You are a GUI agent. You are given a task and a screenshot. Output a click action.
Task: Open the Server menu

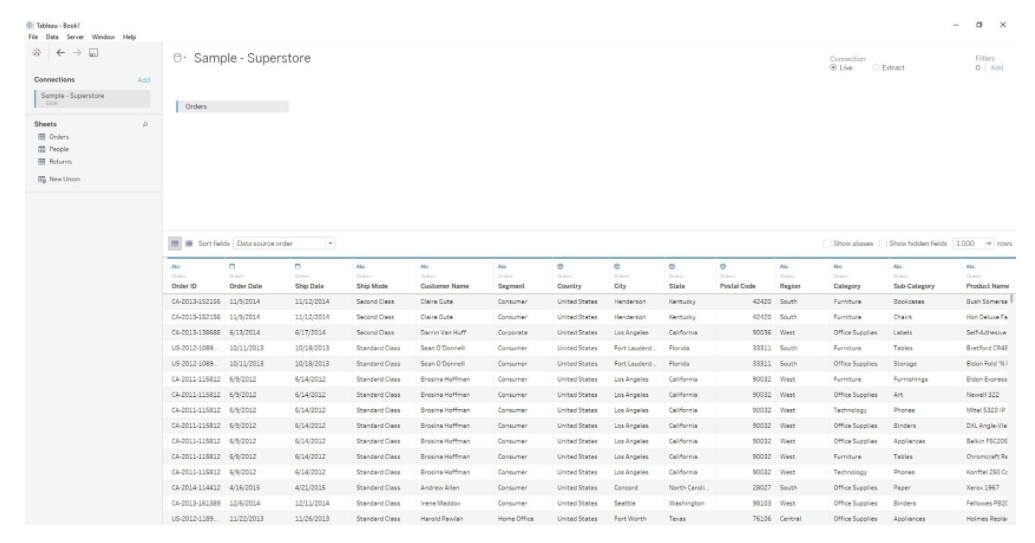[75, 37]
